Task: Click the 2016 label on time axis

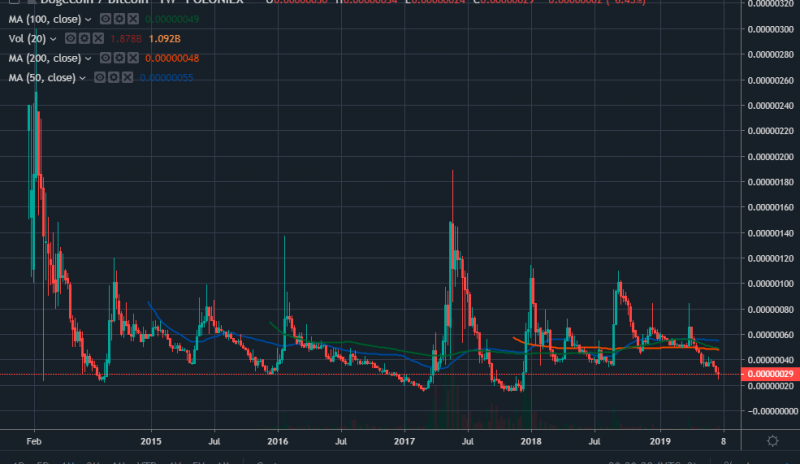Action: pos(278,441)
